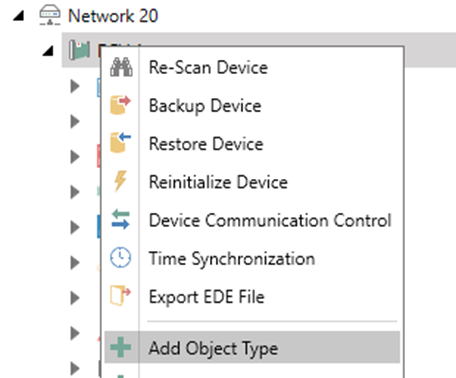456x378 pixels.
Task: Click the Restore Device database icon
Action: click(x=120, y=143)
